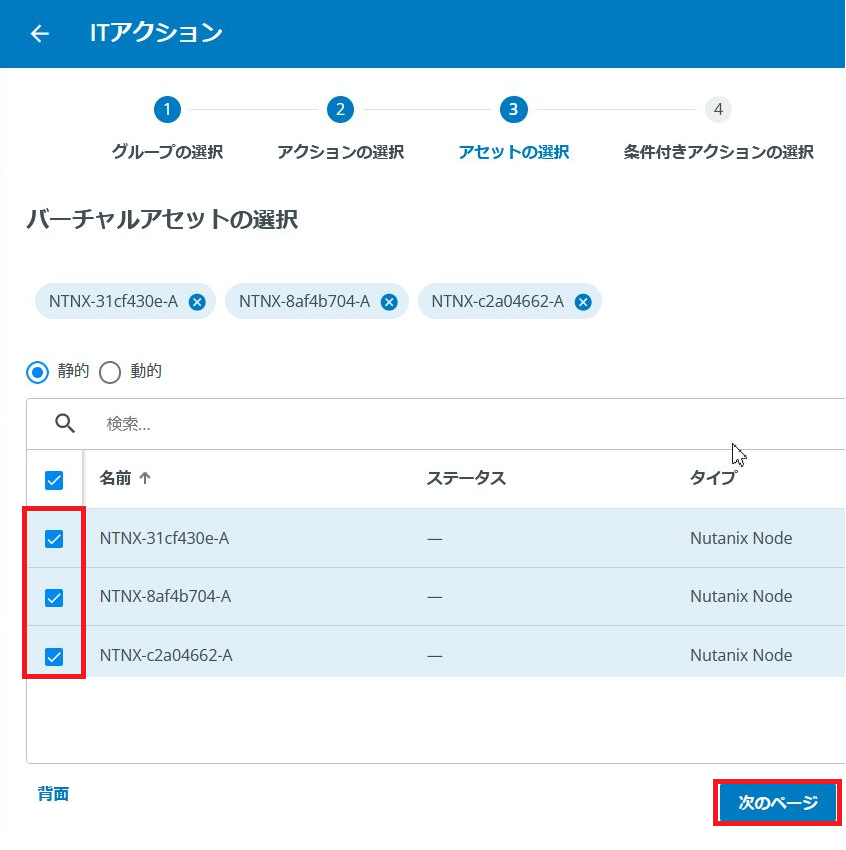Uncheck the NTNX-8af4b704-A row checkbox
This screenshot has height=850, width=846.
(54, 598)
